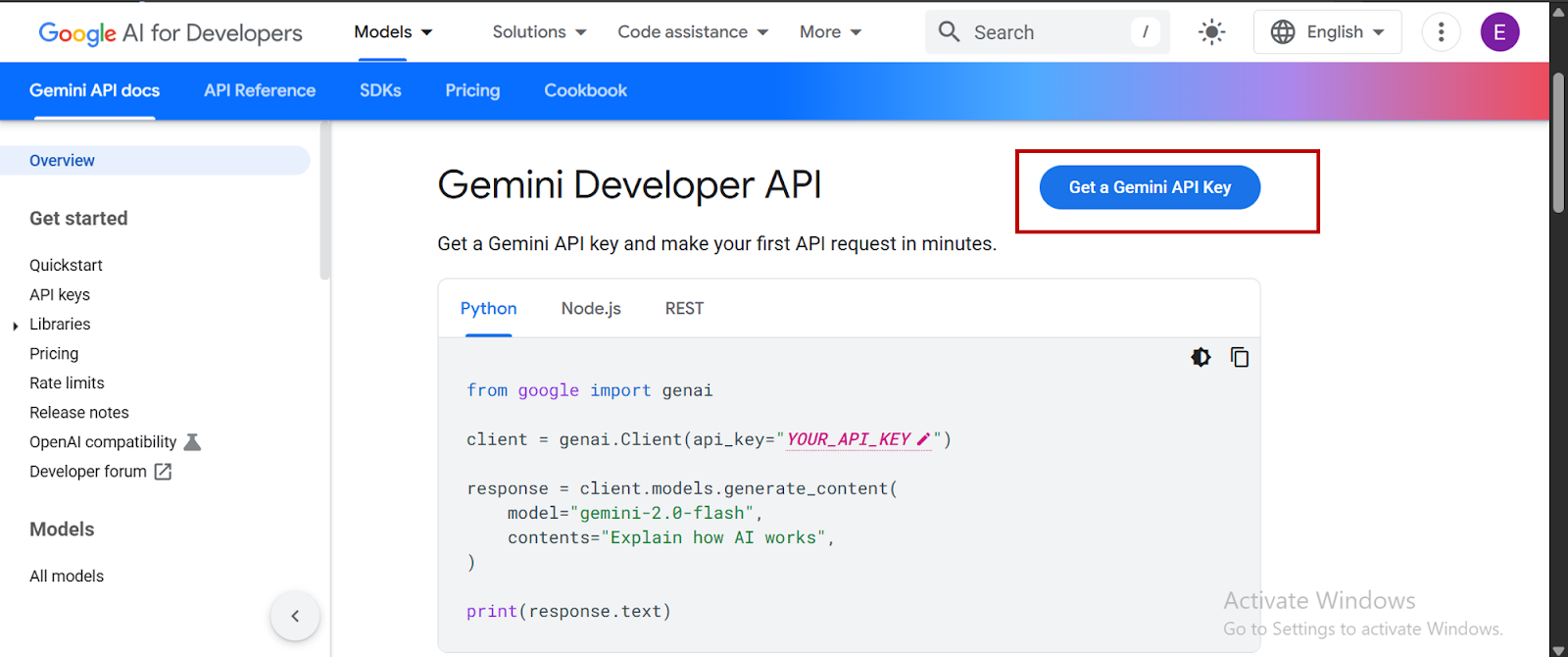Open the Solutions dropdown menu
Screen dimensions: 1568x657
[539, 32]
